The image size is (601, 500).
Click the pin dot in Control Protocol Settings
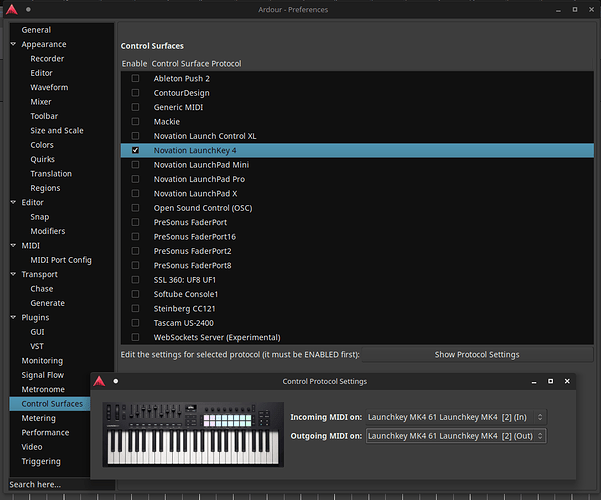[116, 381]
